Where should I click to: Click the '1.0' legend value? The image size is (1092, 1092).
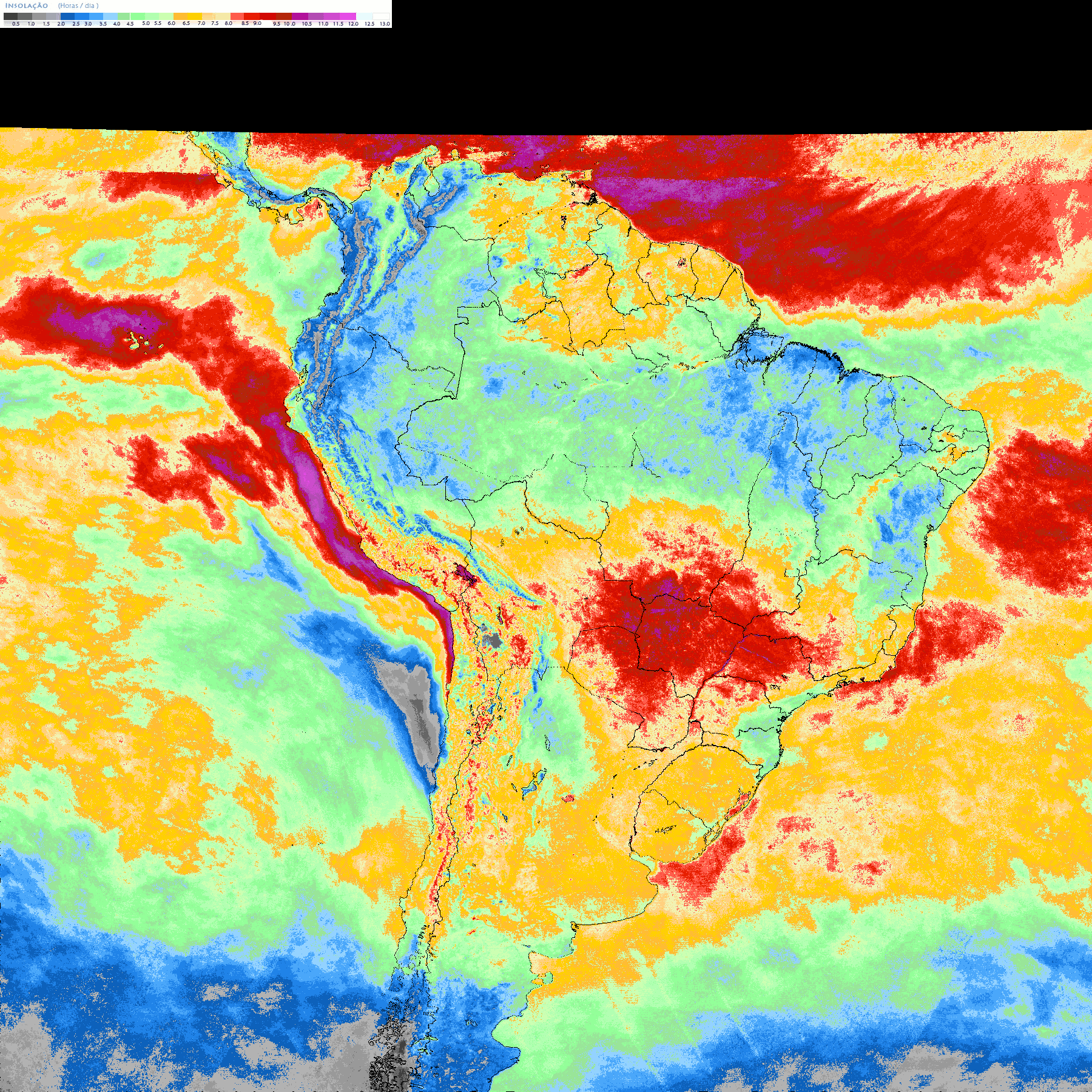31,24
